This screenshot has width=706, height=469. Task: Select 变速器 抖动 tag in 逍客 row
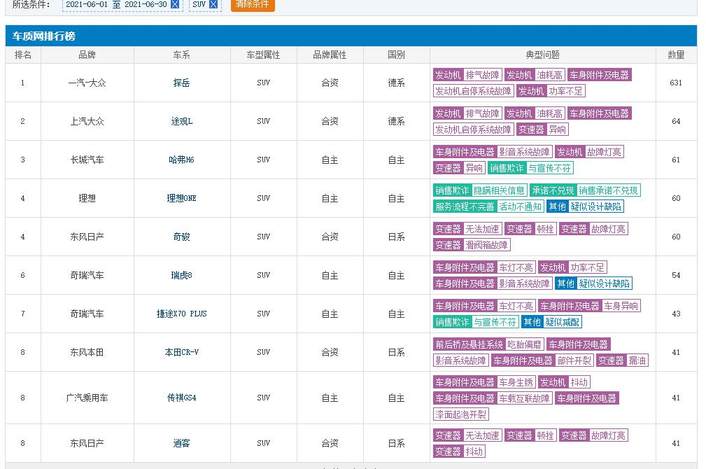click(459, 451)
